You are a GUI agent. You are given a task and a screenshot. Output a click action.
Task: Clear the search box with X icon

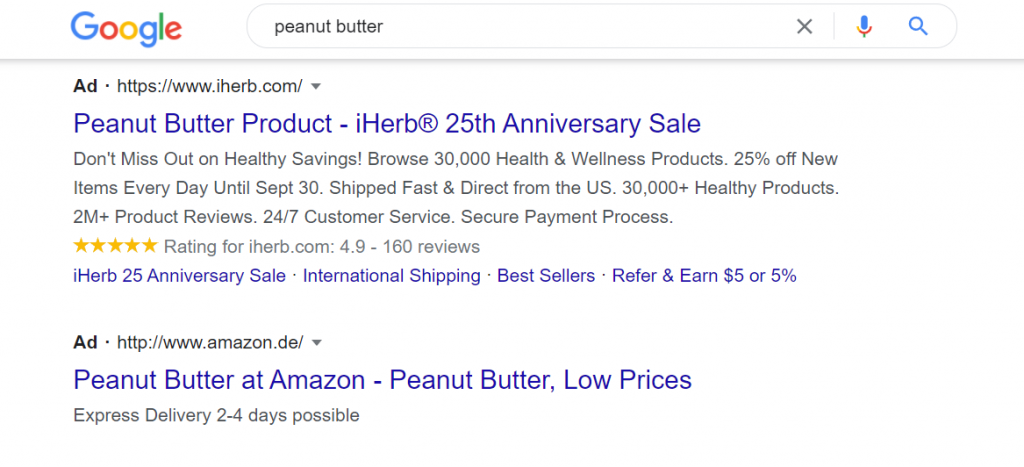point(805,27)
